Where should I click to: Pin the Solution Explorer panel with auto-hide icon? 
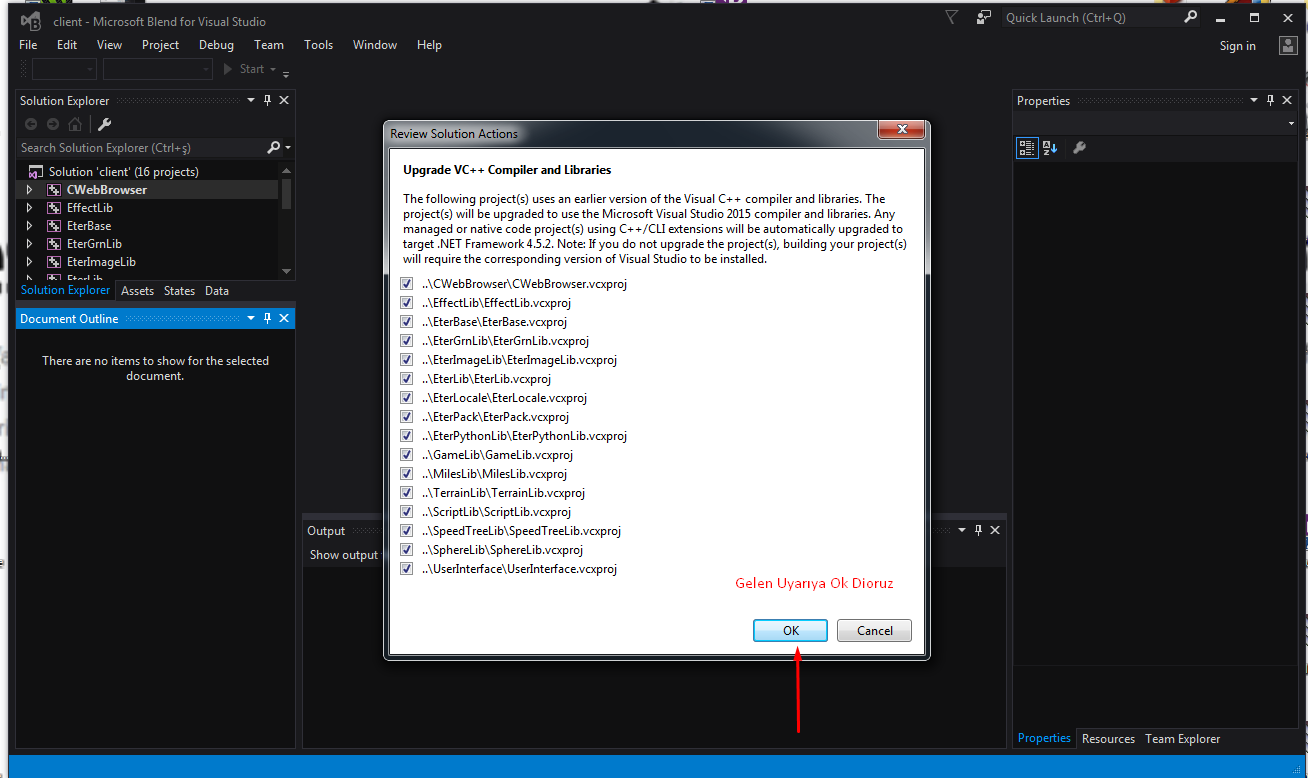pyautogui.click(x=267, y=100)
